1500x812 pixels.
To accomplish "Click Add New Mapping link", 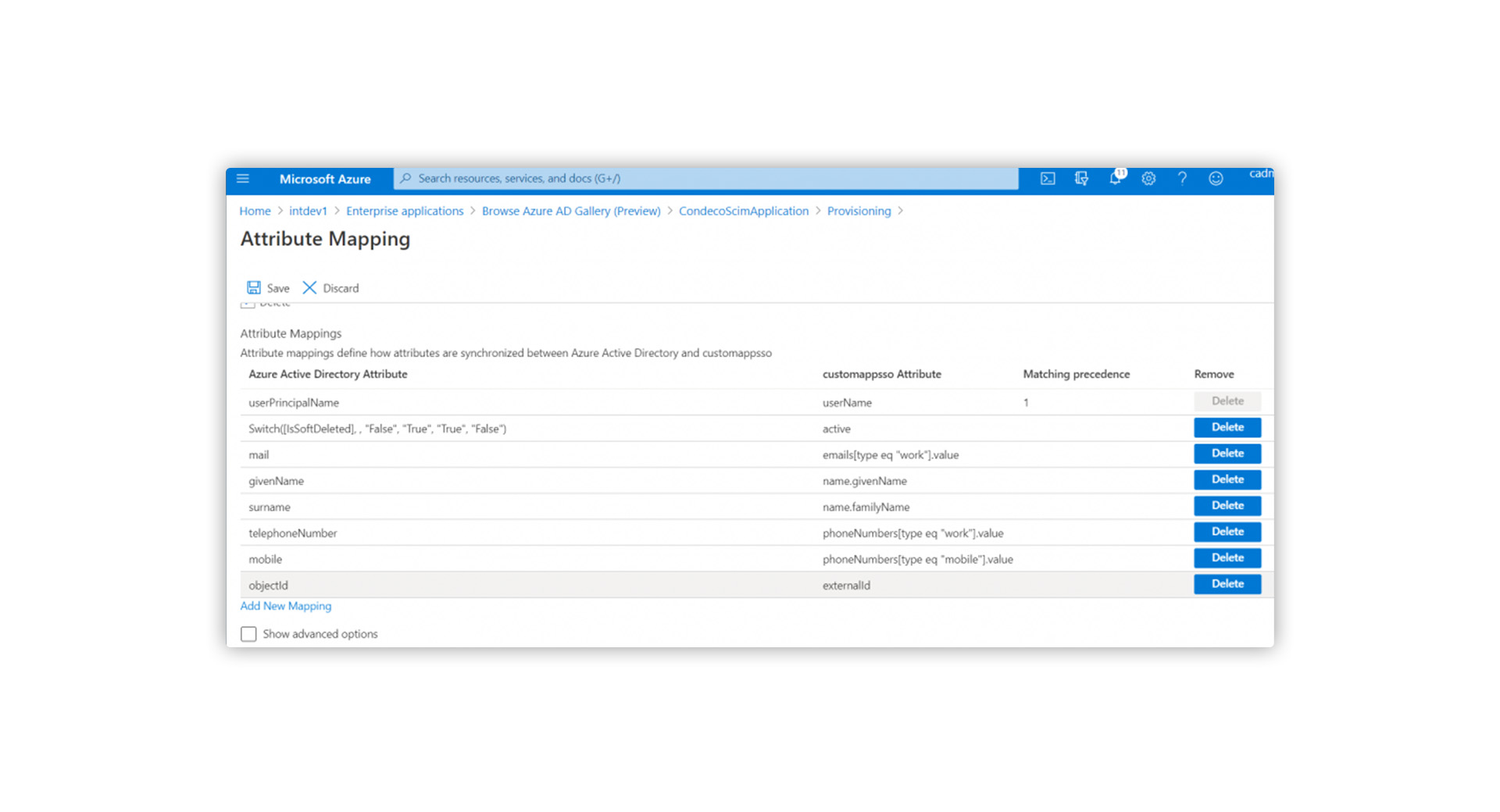I will point(285,606).
